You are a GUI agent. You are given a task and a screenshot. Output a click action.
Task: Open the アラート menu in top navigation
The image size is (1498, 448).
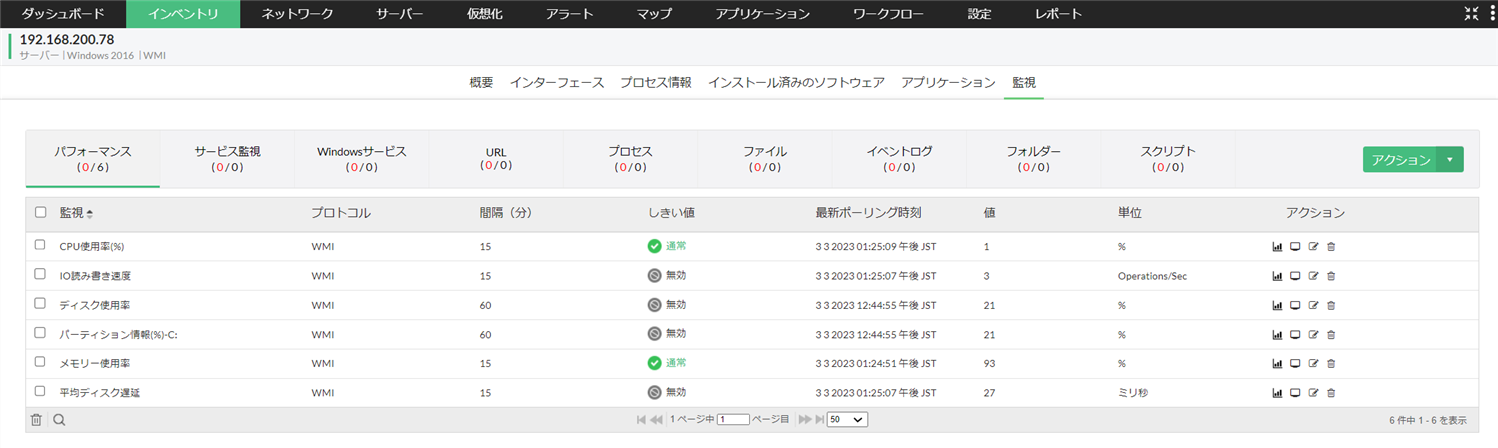point(570,14)
